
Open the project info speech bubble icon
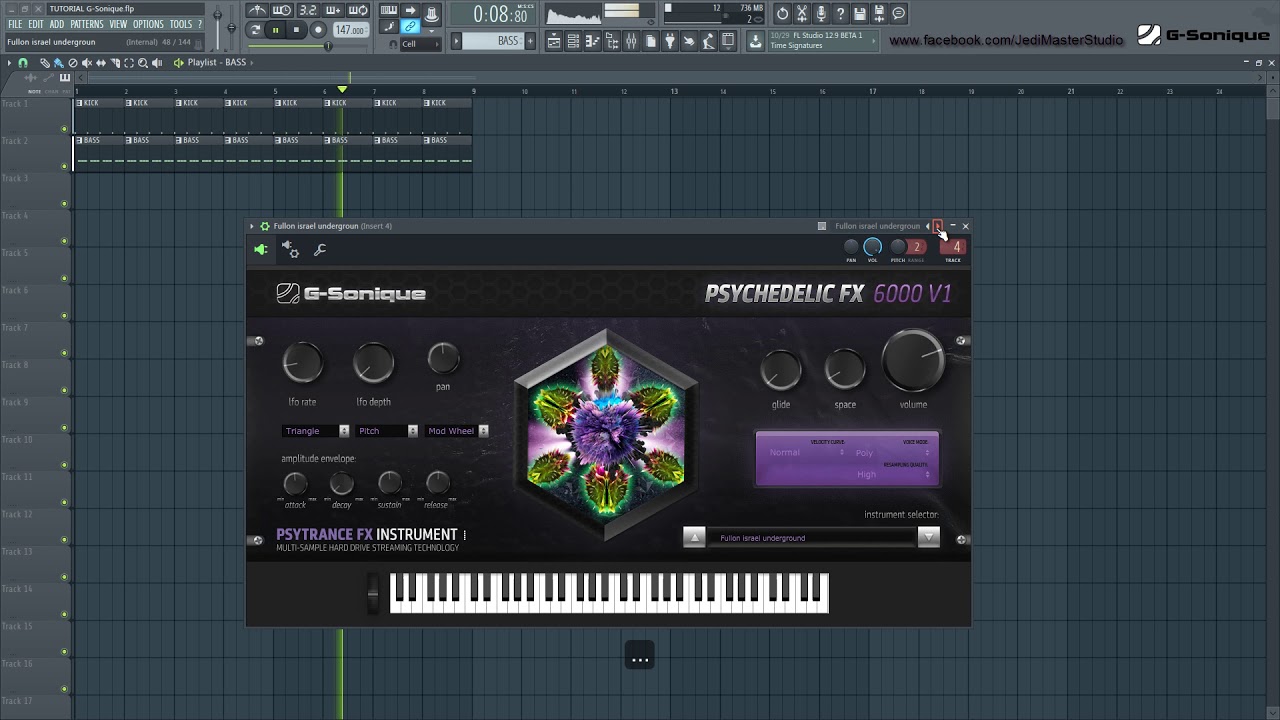(x=898, y=13)
